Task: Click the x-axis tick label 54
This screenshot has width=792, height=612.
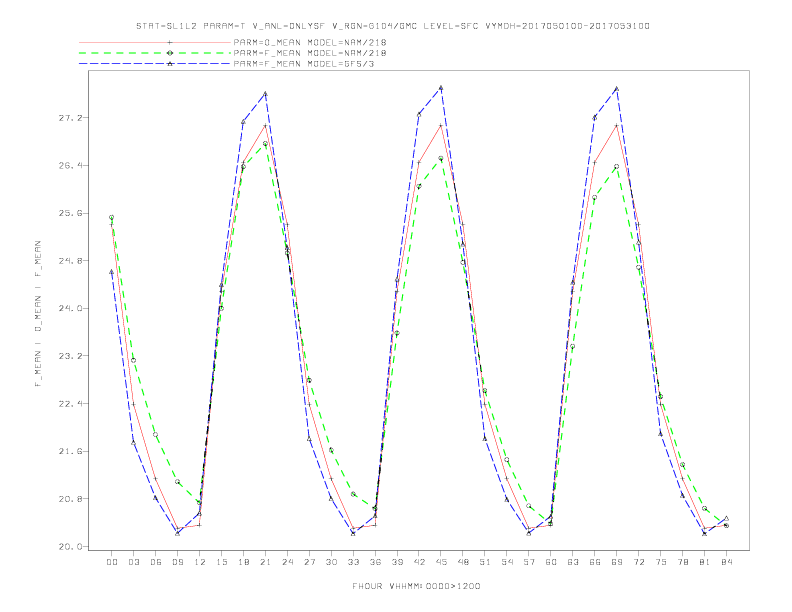Action: pos(507,562)
